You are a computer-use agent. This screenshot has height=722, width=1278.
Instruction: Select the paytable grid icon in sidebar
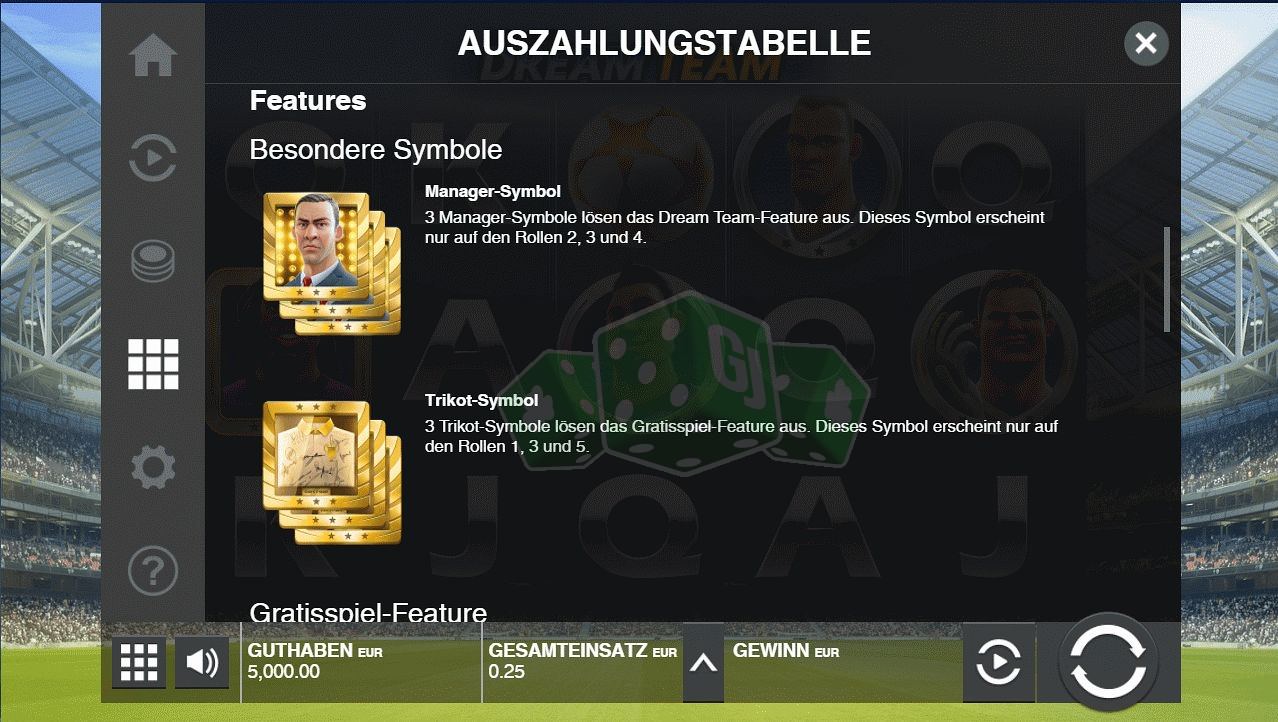153,364
